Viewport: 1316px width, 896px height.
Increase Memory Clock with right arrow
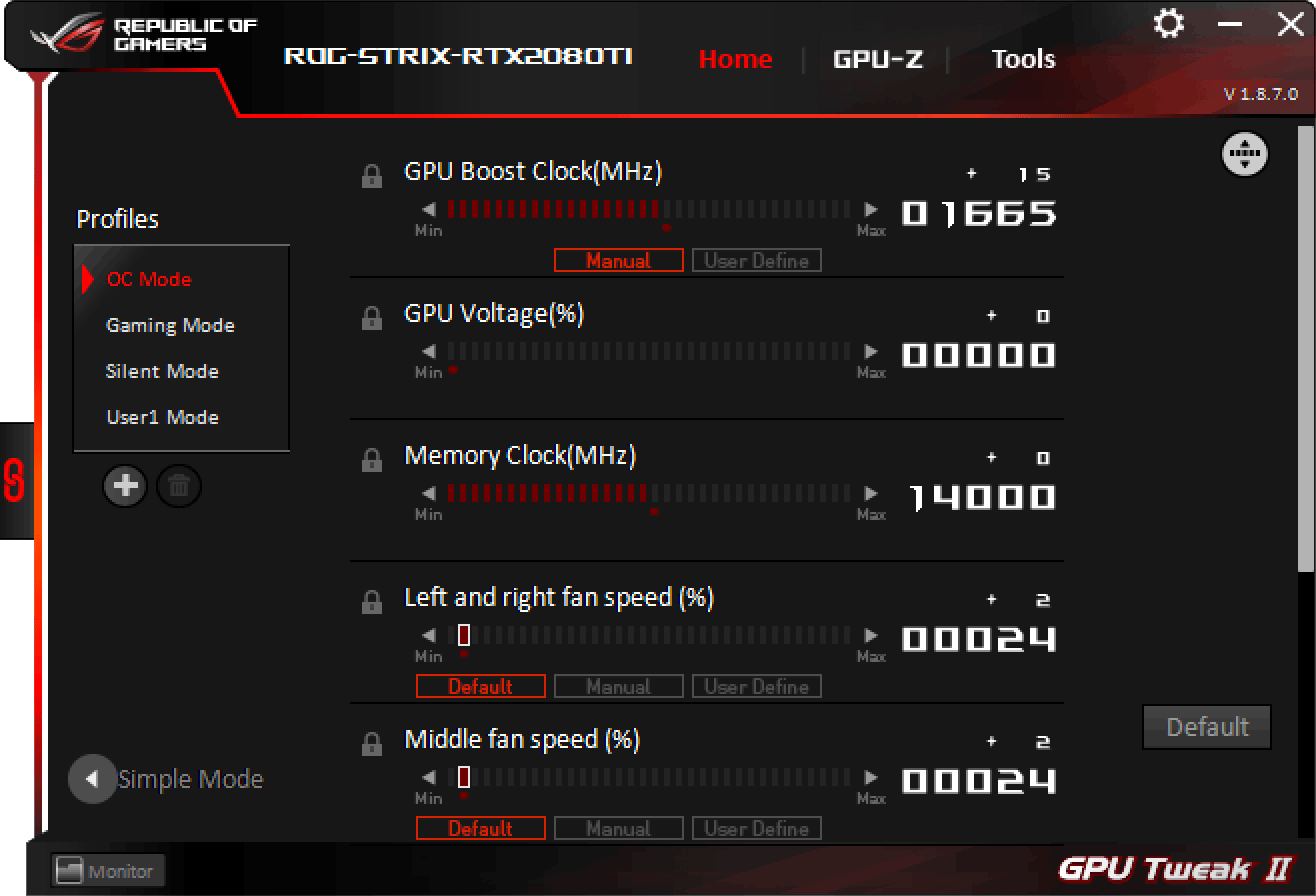[x=871, y=494]
